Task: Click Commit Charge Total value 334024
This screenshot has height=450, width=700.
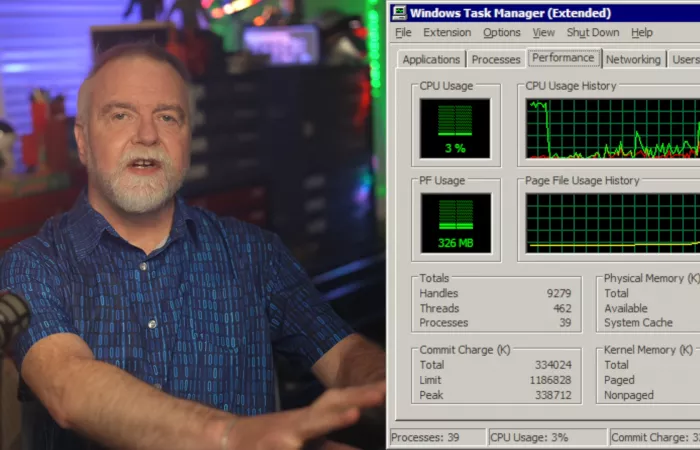Action: [553, 365]
